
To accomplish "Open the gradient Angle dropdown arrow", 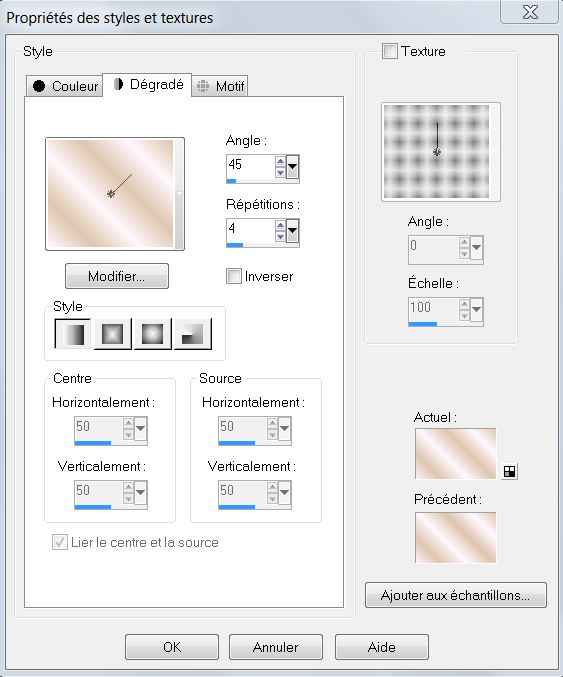I will point(292,167).
